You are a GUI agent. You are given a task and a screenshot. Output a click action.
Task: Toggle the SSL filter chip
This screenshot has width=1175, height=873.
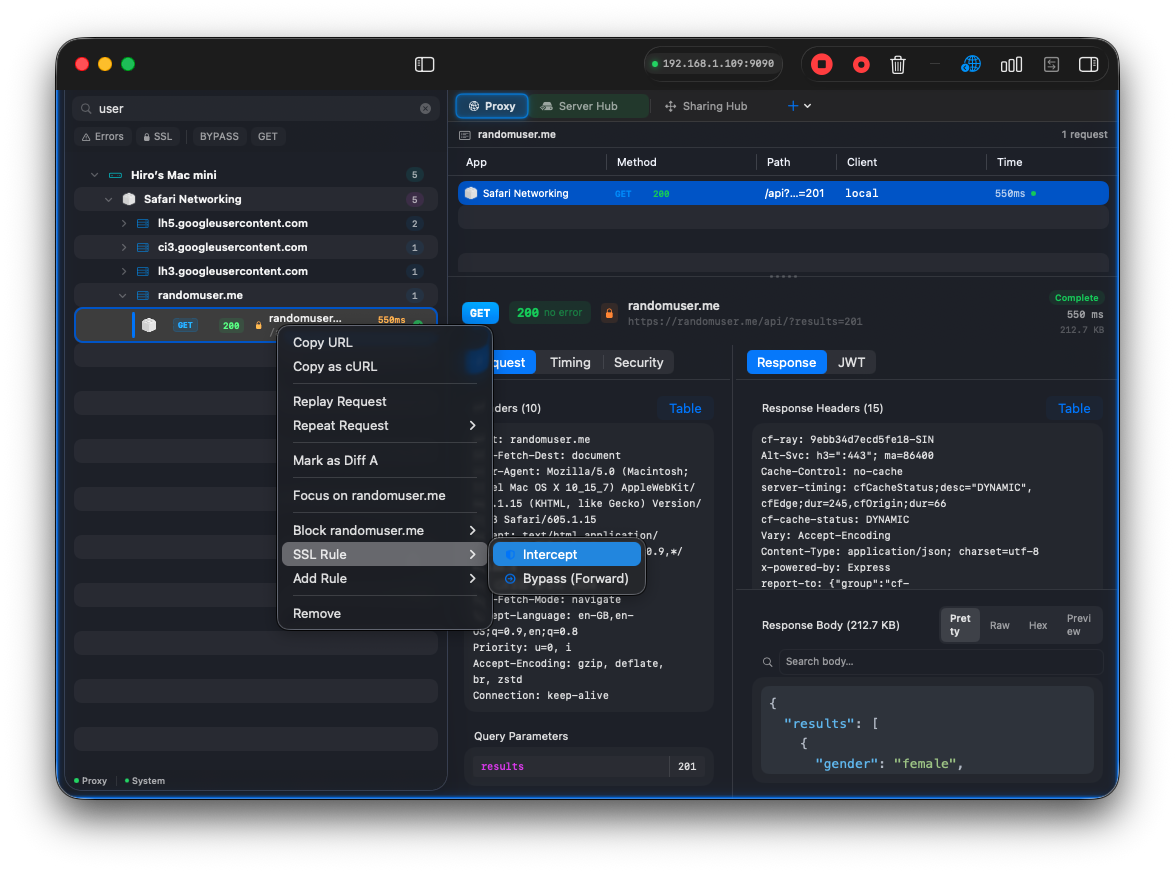(x=157, y=136)
